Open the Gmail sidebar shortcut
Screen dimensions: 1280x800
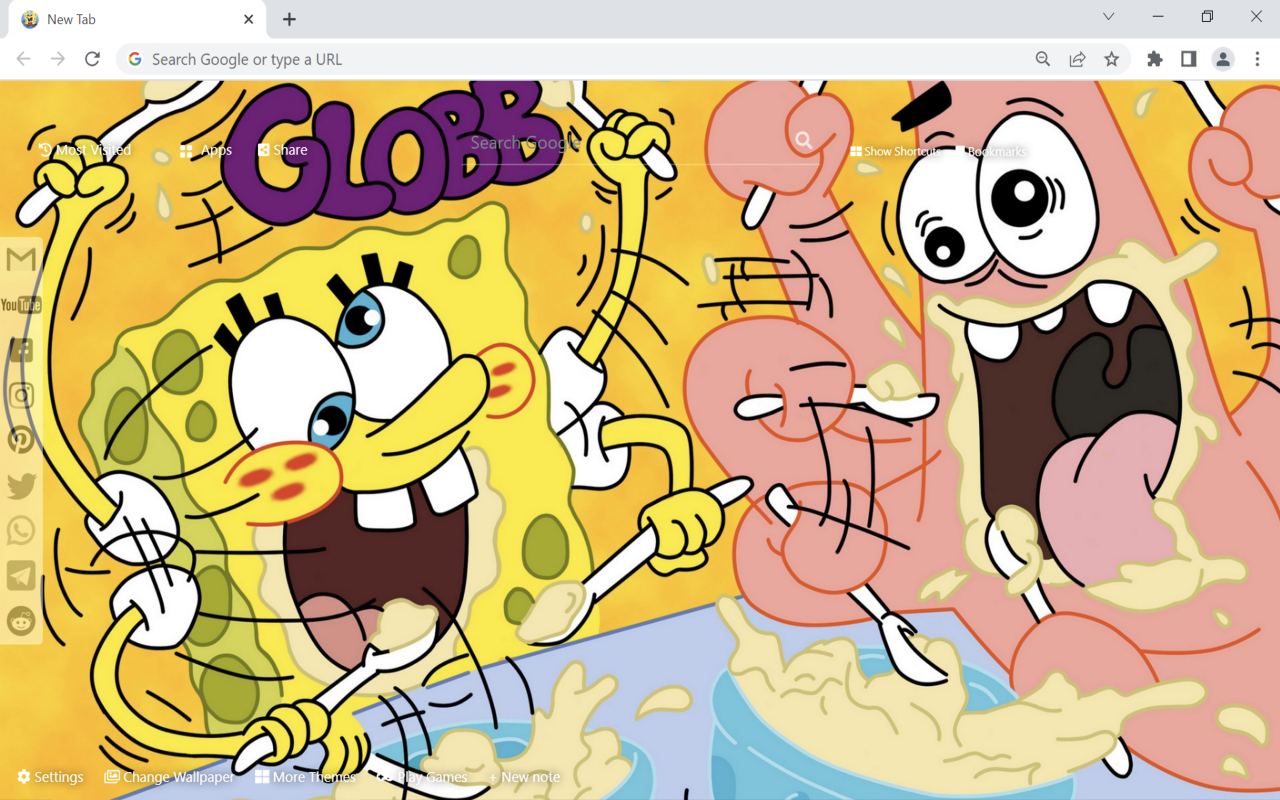point(21,260)
